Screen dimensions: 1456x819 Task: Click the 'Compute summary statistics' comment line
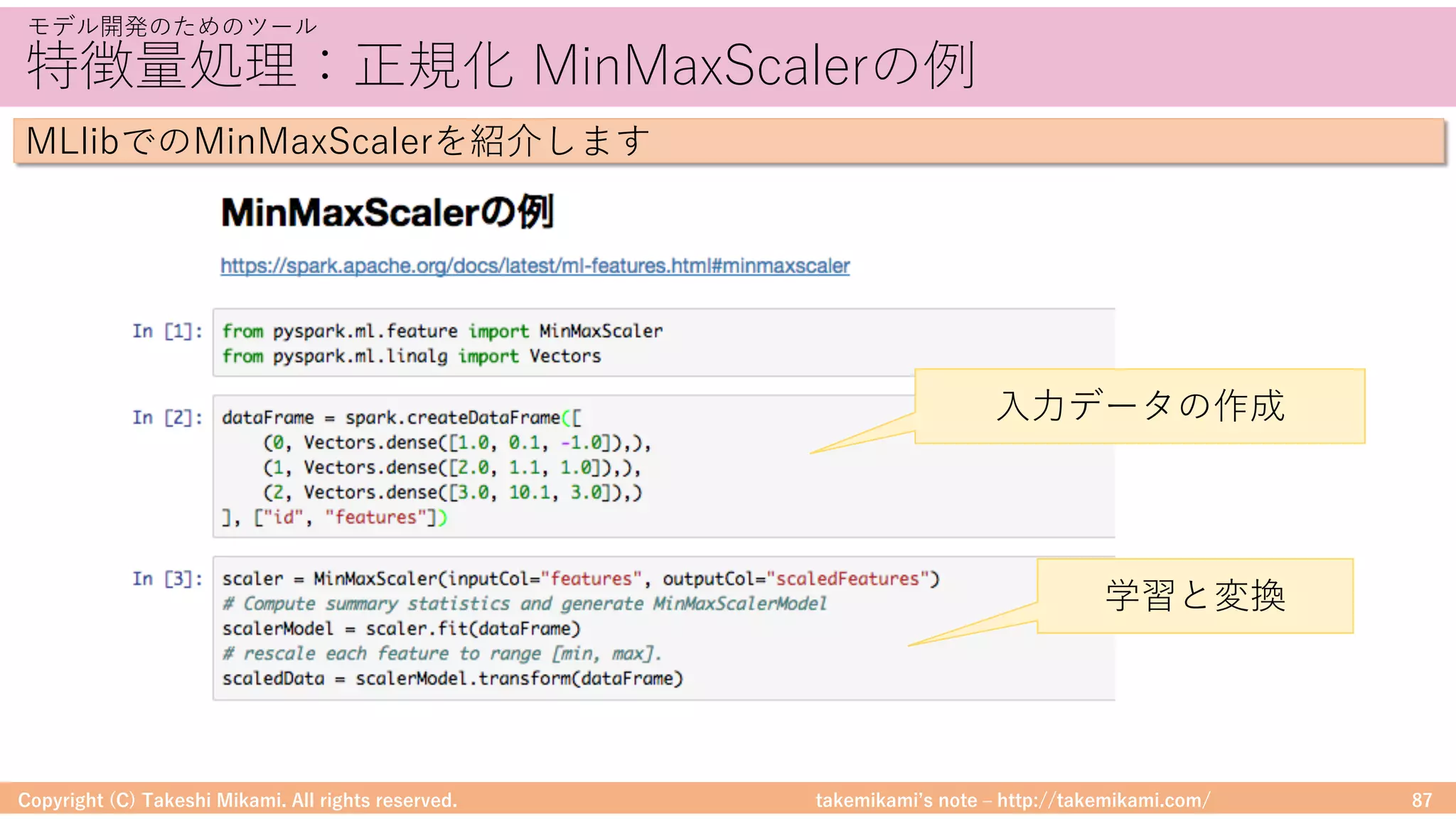pyautogui.click(x=525, y=604)
